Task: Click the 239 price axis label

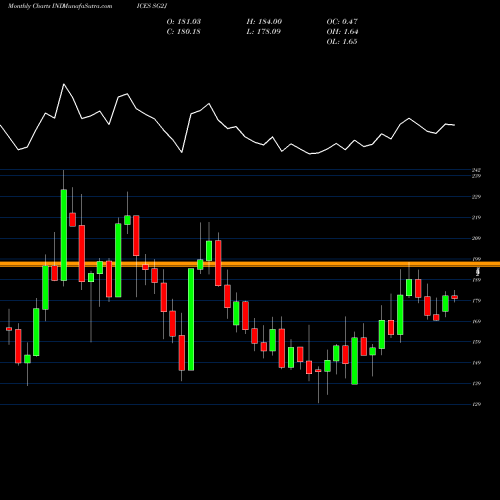Action: point(476,176)
